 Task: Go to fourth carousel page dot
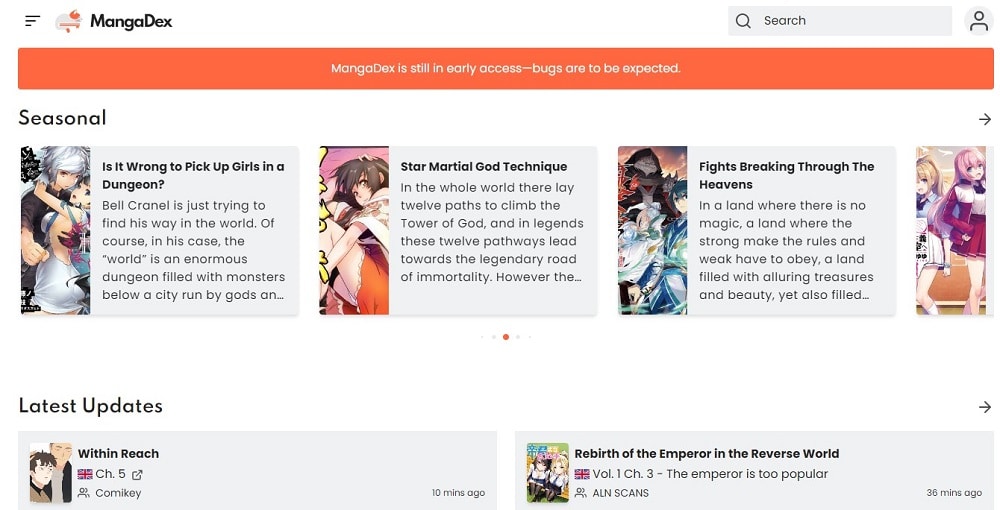coord(518,337)
